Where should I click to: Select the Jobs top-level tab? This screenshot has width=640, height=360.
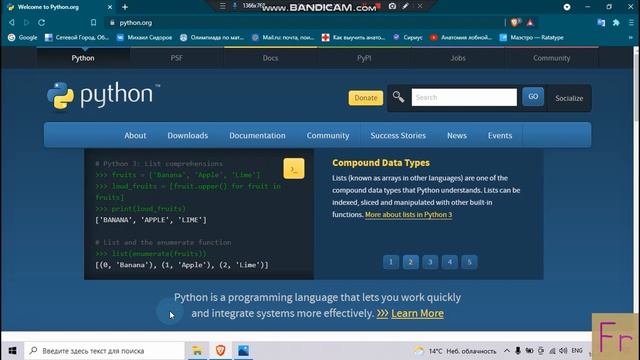coord(458,58)
